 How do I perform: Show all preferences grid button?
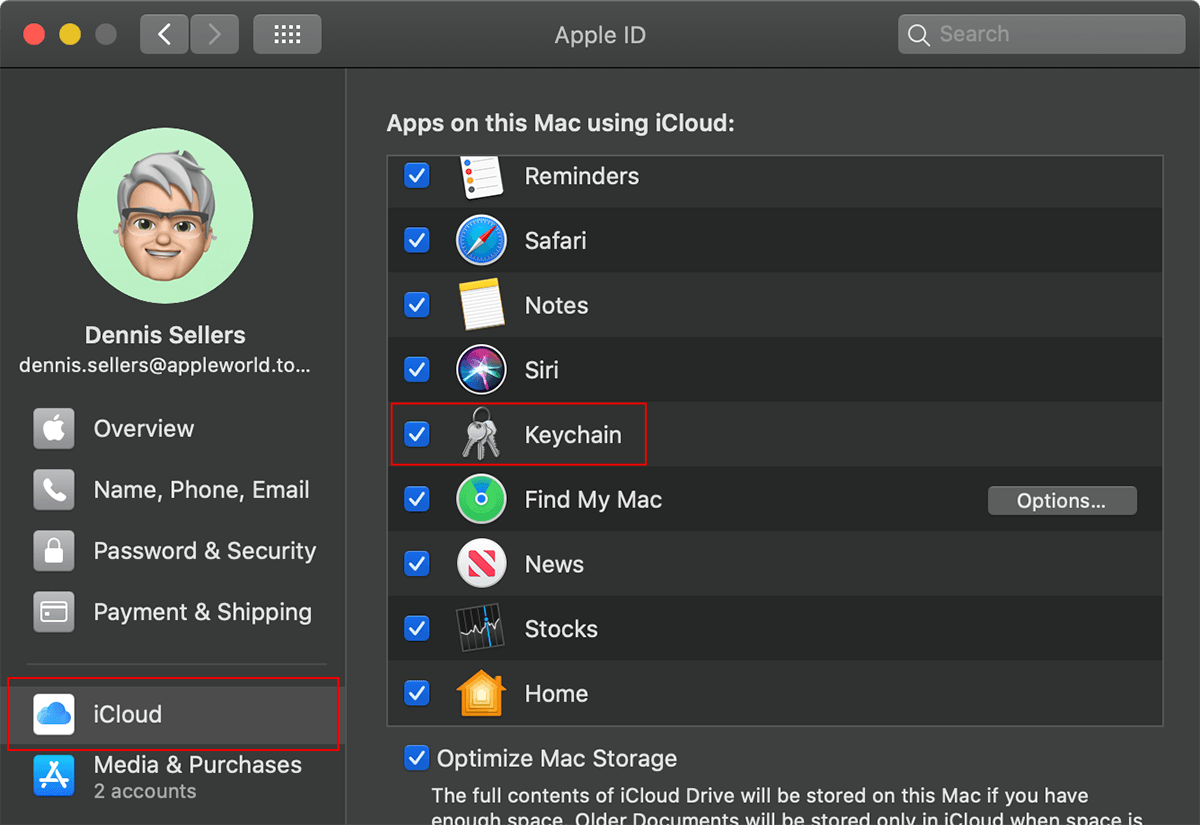(287, 35)
